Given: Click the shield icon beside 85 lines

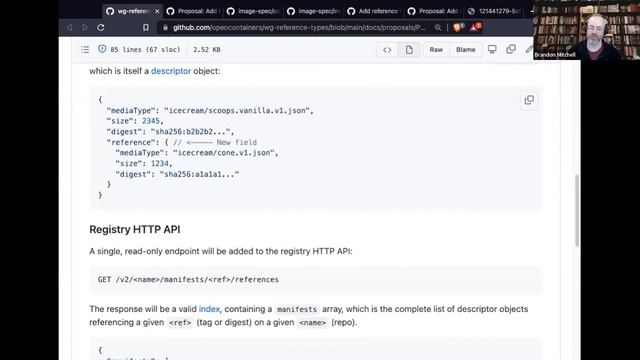Looking at the screenshot, I should pos(102,49).
